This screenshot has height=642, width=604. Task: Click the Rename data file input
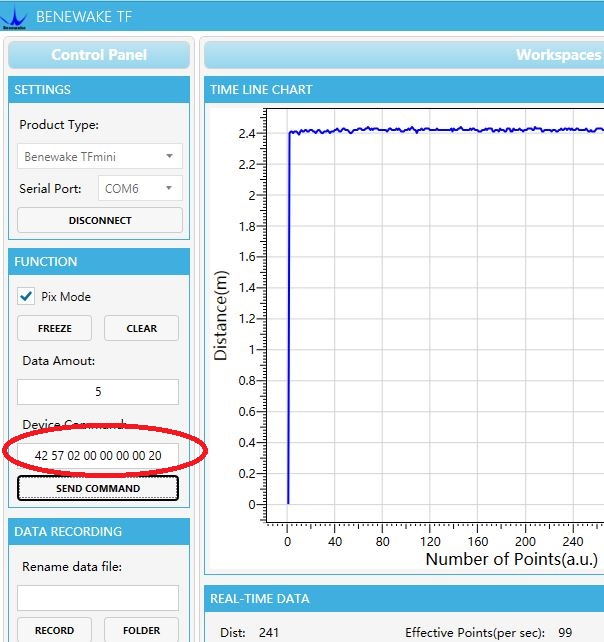pyautogui.click(x=98, y=598)
